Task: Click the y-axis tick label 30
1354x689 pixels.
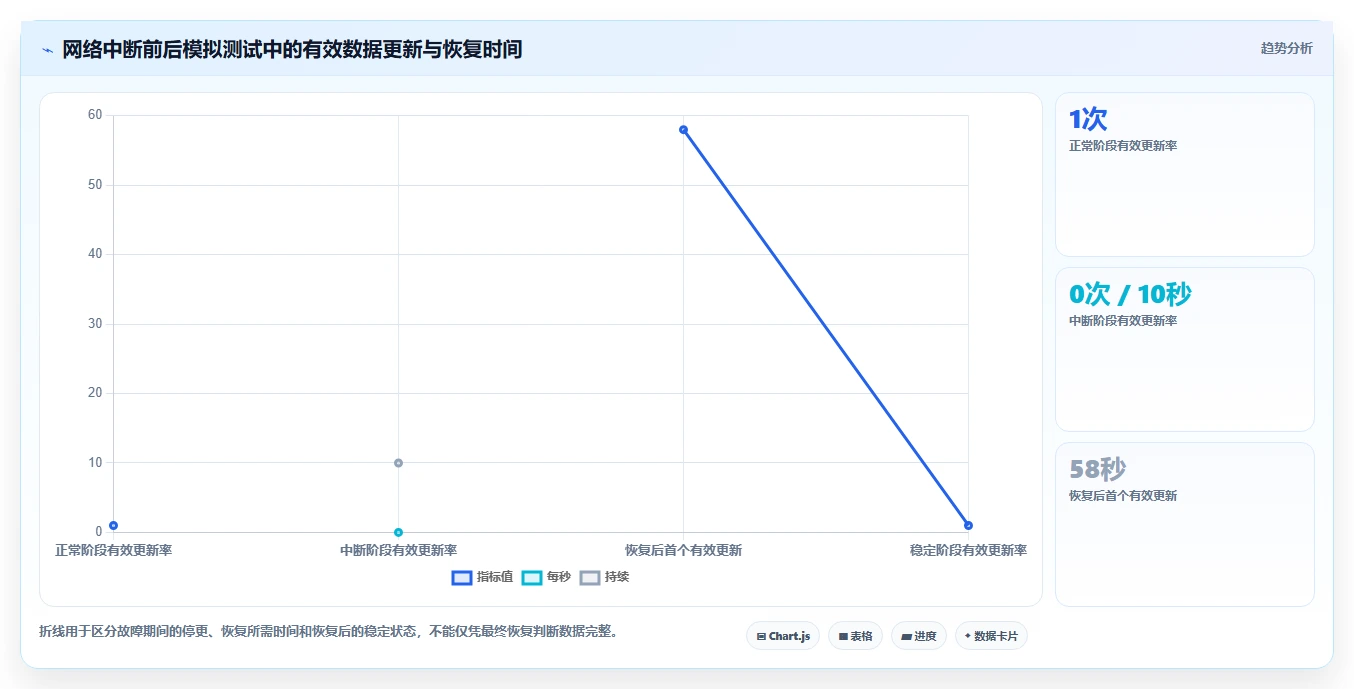Action: [95, 324]
